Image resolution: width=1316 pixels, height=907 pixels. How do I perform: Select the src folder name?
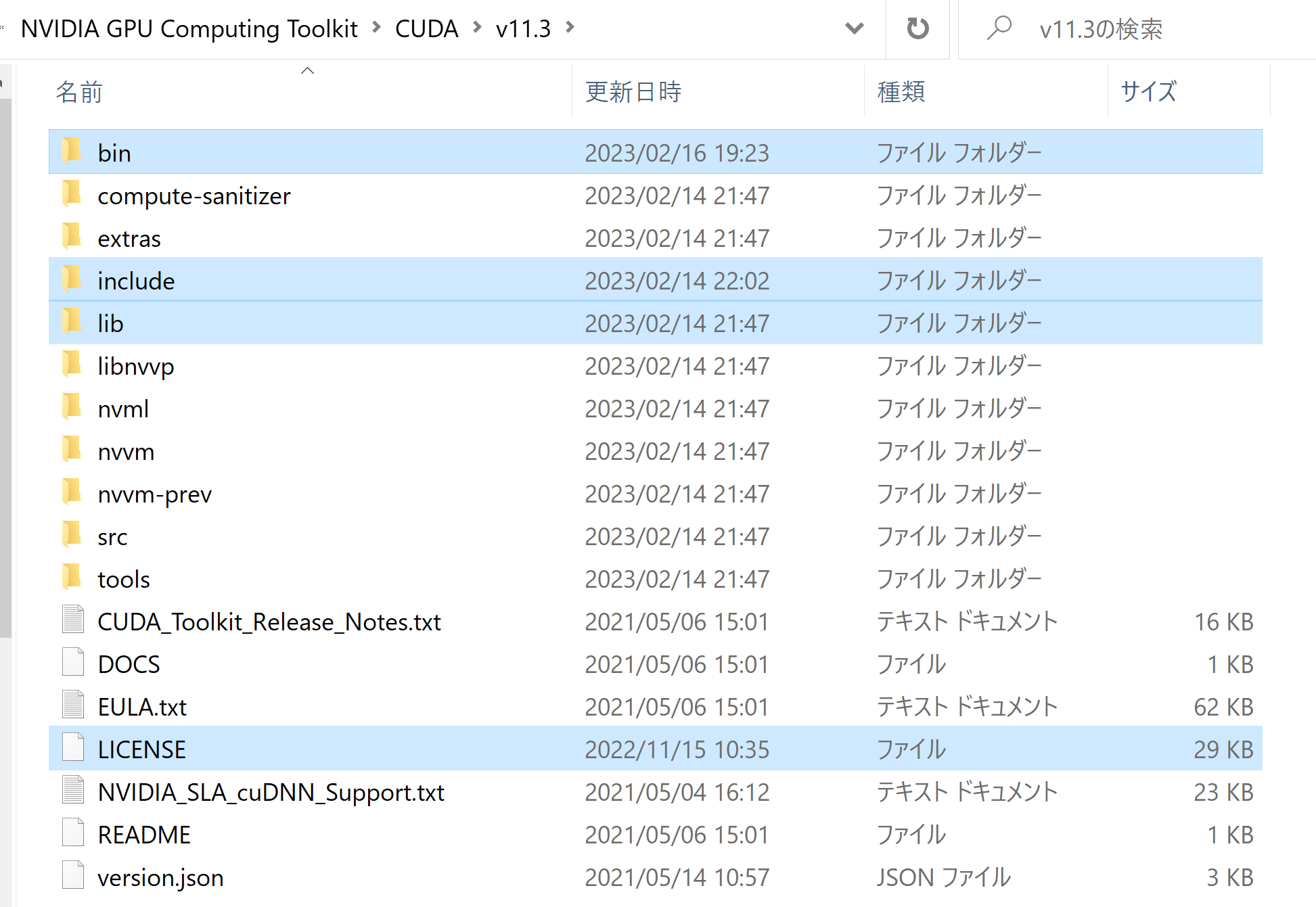pyautogui.click(x=112, y=537)
